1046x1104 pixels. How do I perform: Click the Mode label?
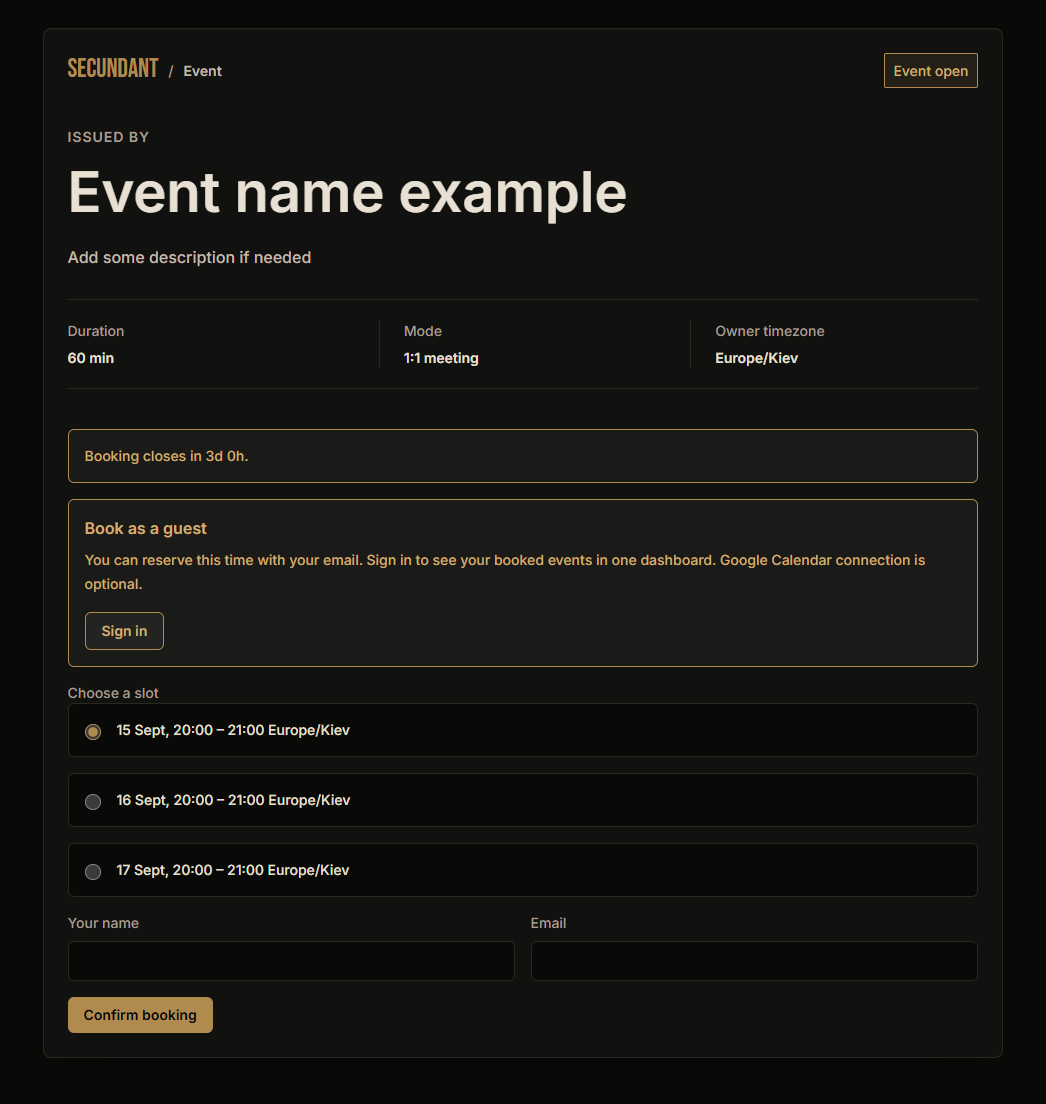[423, 331]
